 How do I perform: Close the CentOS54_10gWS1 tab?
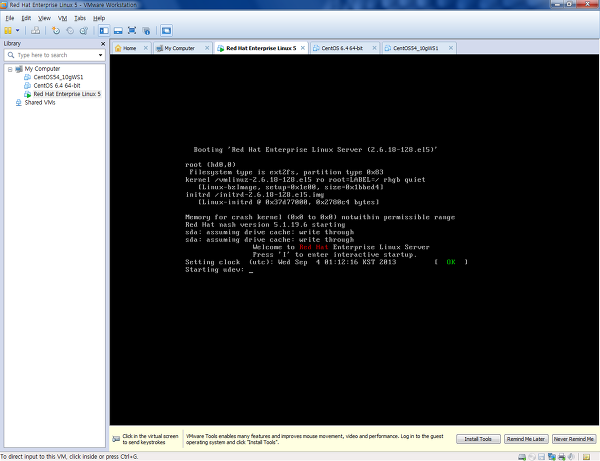coord(451,48)
